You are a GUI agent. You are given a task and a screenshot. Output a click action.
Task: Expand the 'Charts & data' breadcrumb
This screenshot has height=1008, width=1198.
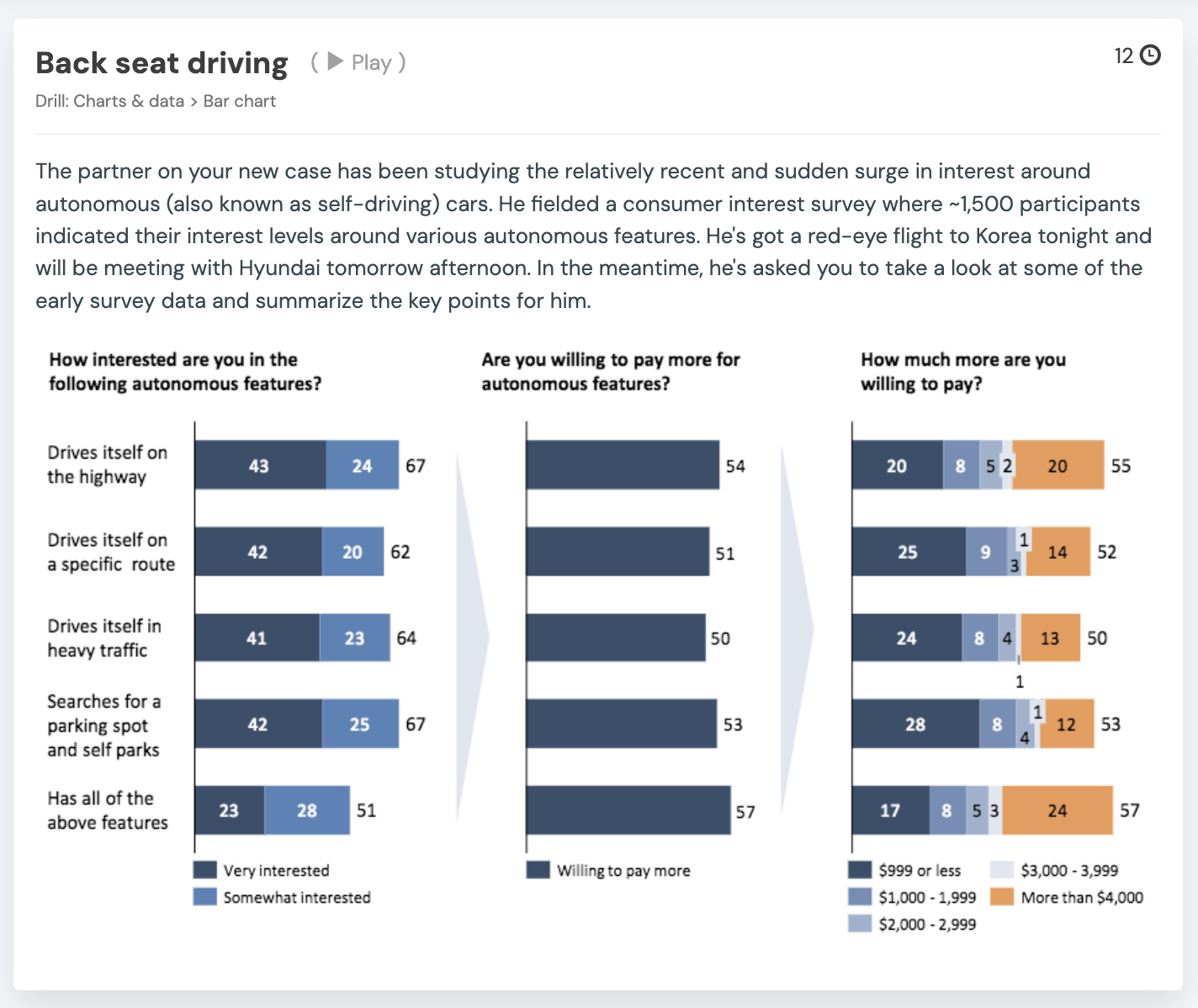pyautogui.click(x=128, y=101)
